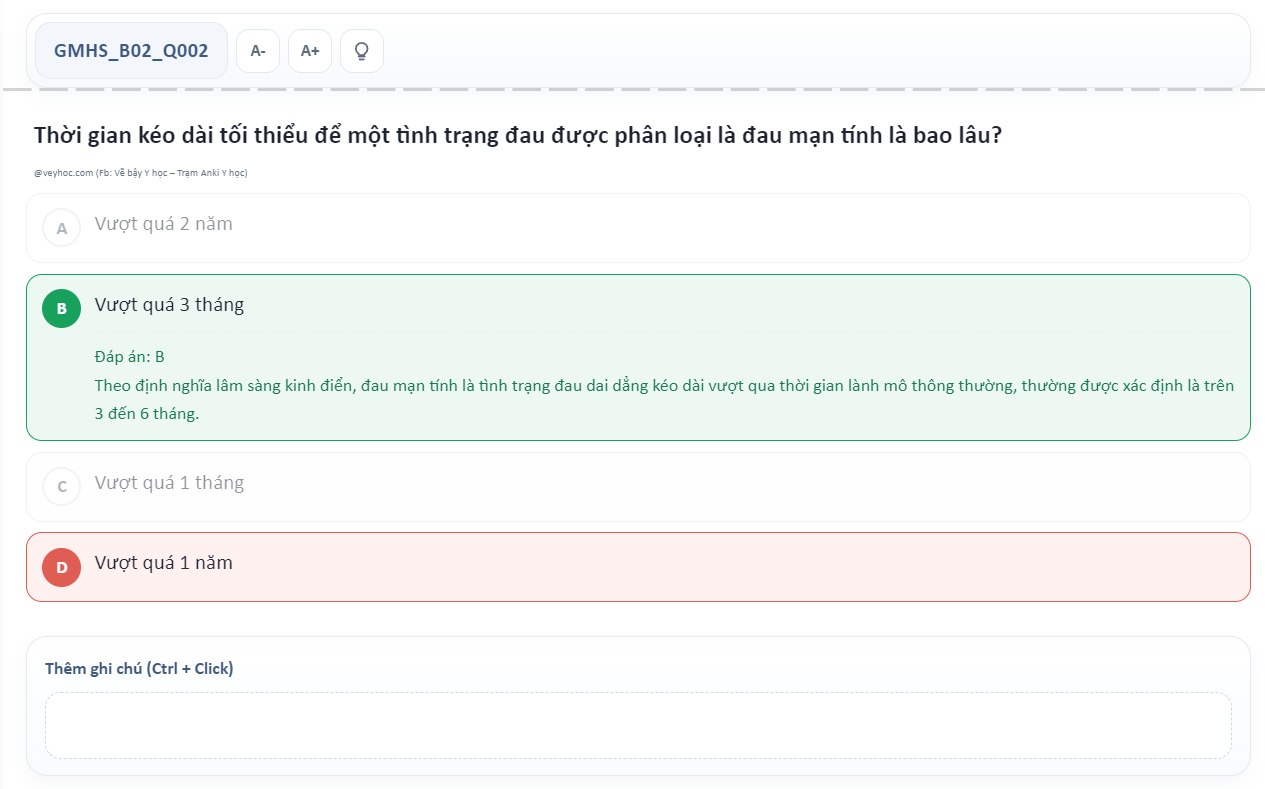Click the "Thêm ghi chú (Ctrl + Click)" label
This screenshot has width=1265, height=789.
click(x=139, y=668)
